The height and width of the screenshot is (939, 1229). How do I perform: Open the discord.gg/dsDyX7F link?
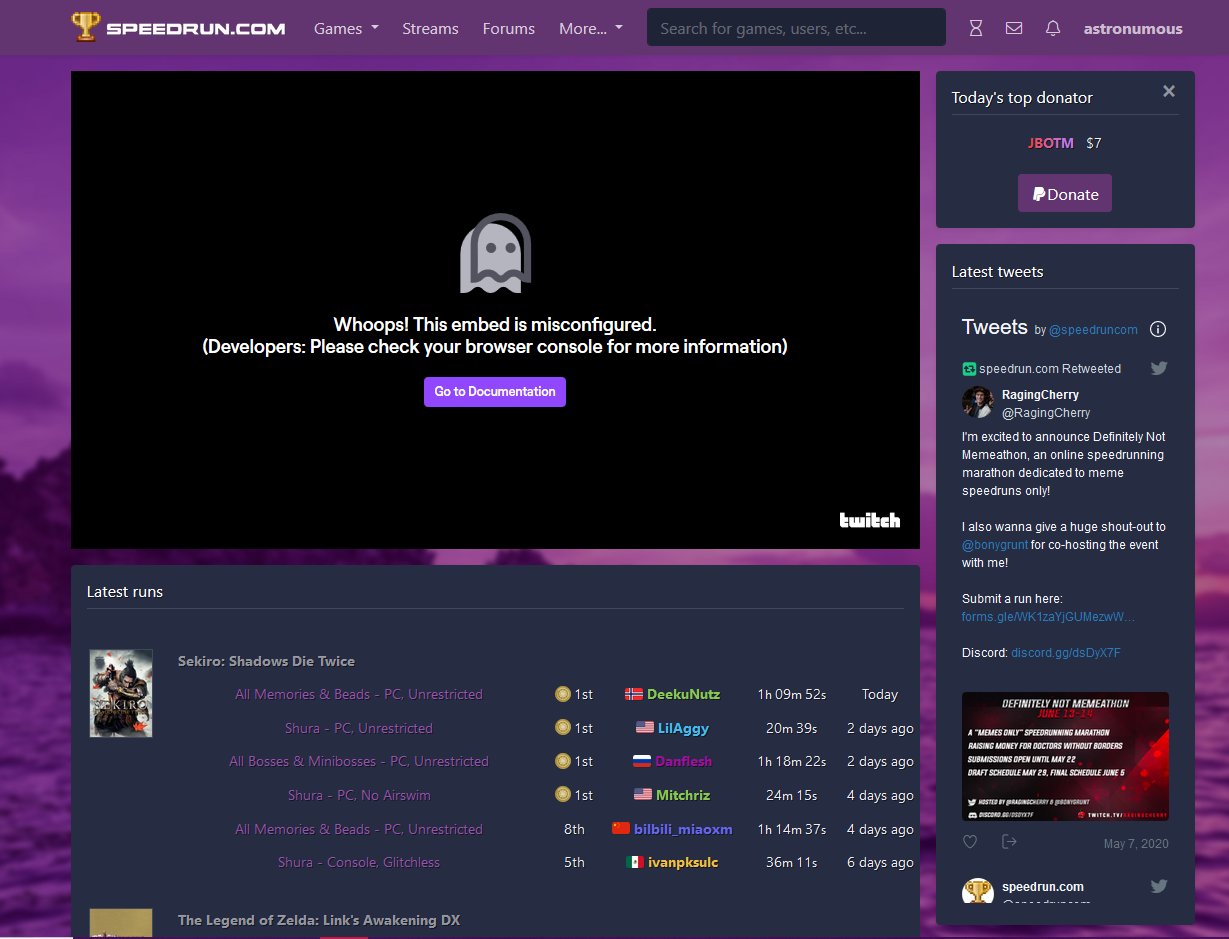point(1066,653)
